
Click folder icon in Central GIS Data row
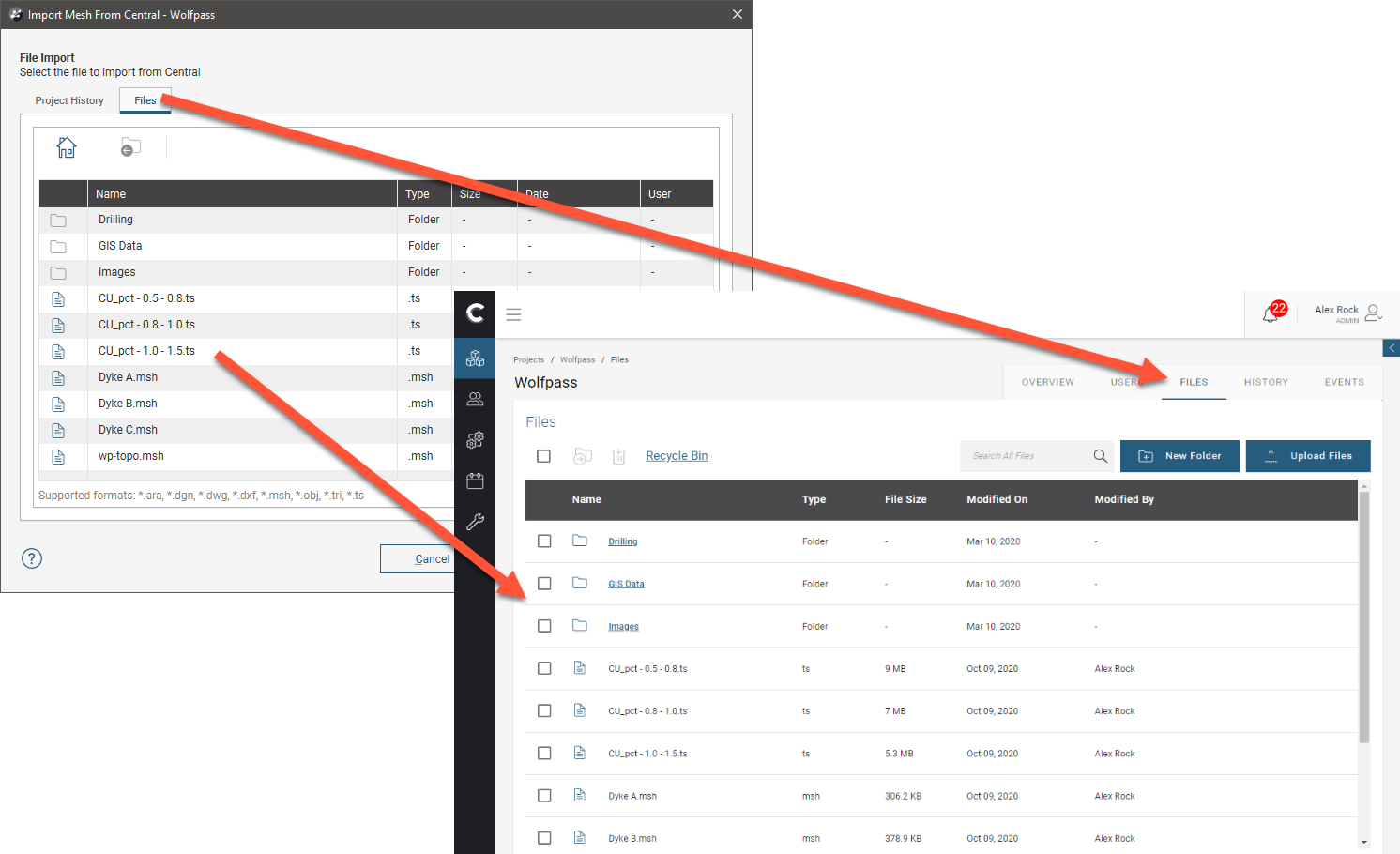click(x=580, y=583)
